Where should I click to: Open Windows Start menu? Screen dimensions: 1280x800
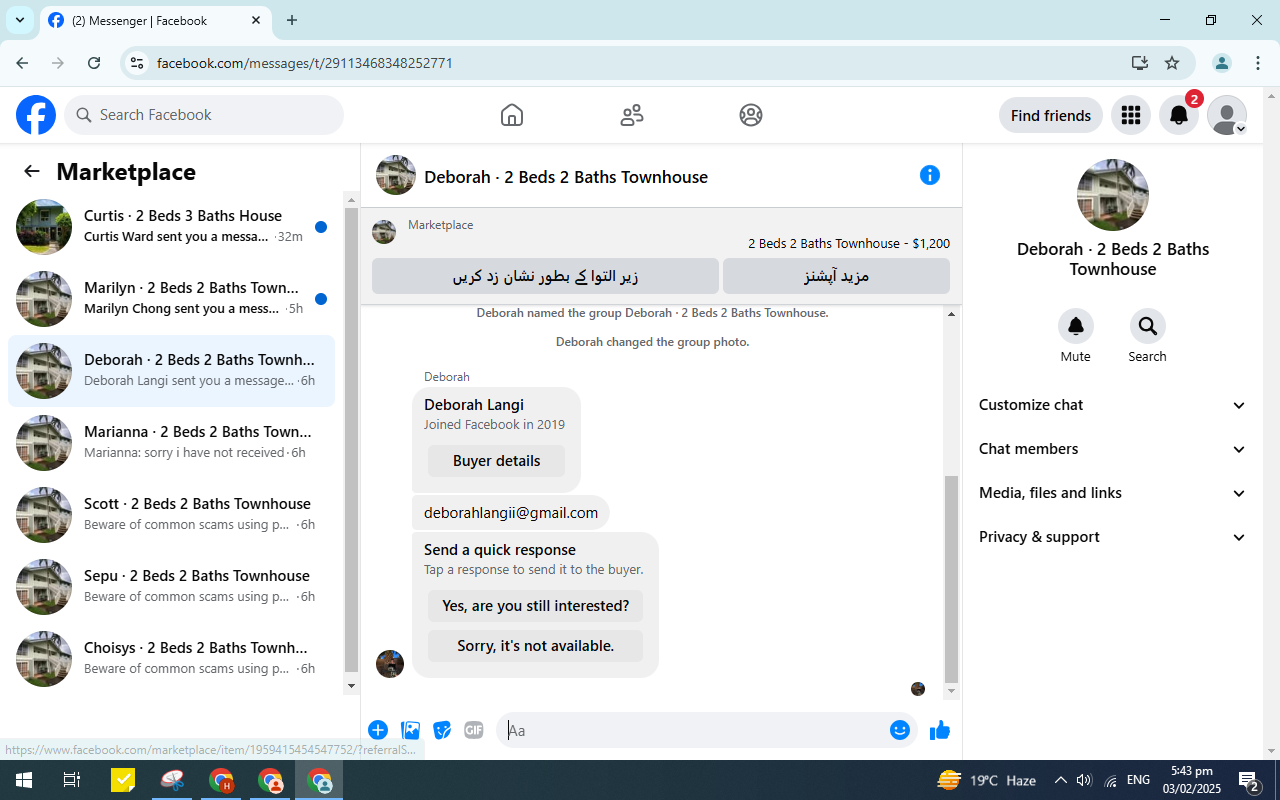pyautogui.click(x=24, y=780)
